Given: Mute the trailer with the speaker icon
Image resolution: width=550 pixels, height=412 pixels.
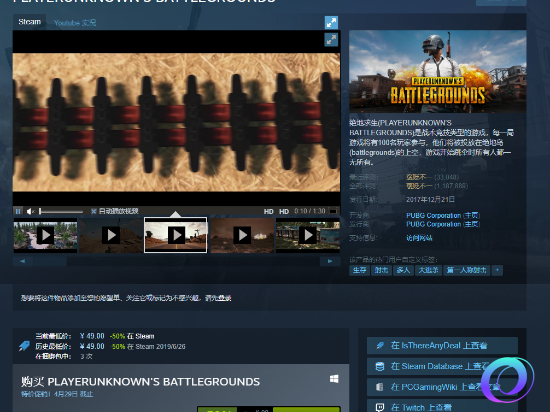Looking at the screenshot, I should [30, 211].
